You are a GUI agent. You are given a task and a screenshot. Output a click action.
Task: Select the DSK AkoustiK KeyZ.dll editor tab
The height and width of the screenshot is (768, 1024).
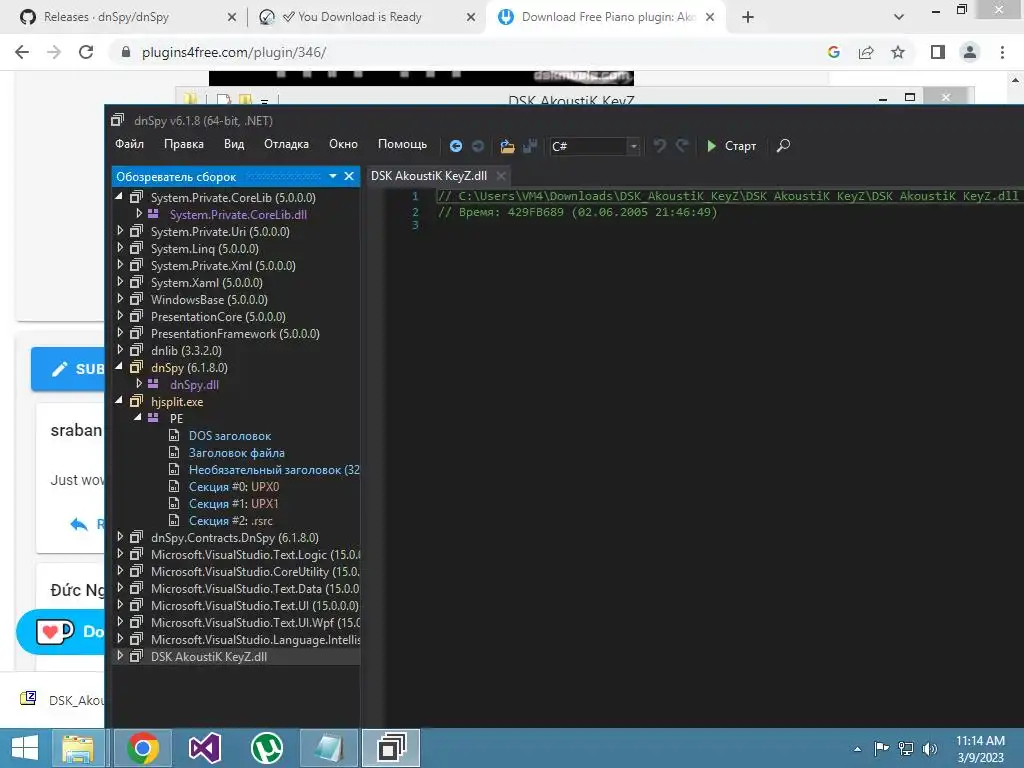(429, 176)
